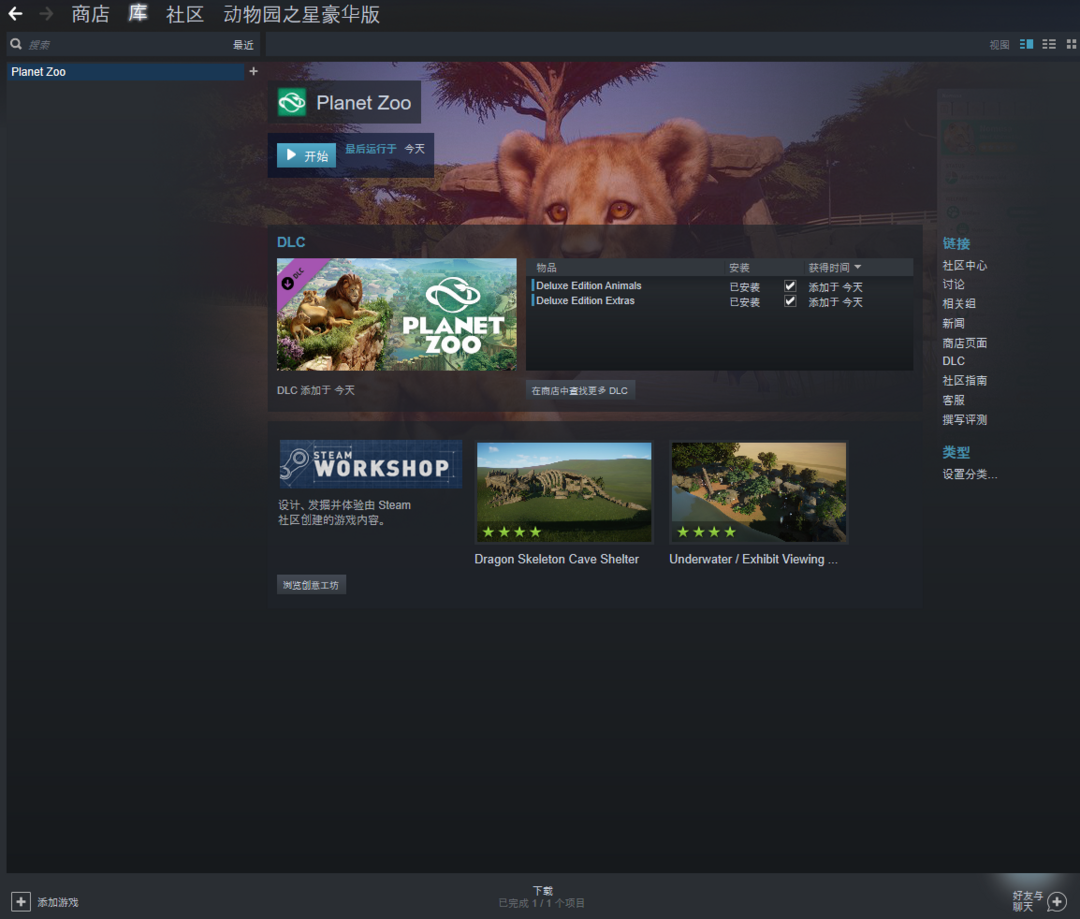Image resolution: width=1080 pixels, height=919 pixels.
Task: Sort DLC by 获得时间 column arrow
Action: 857,268
